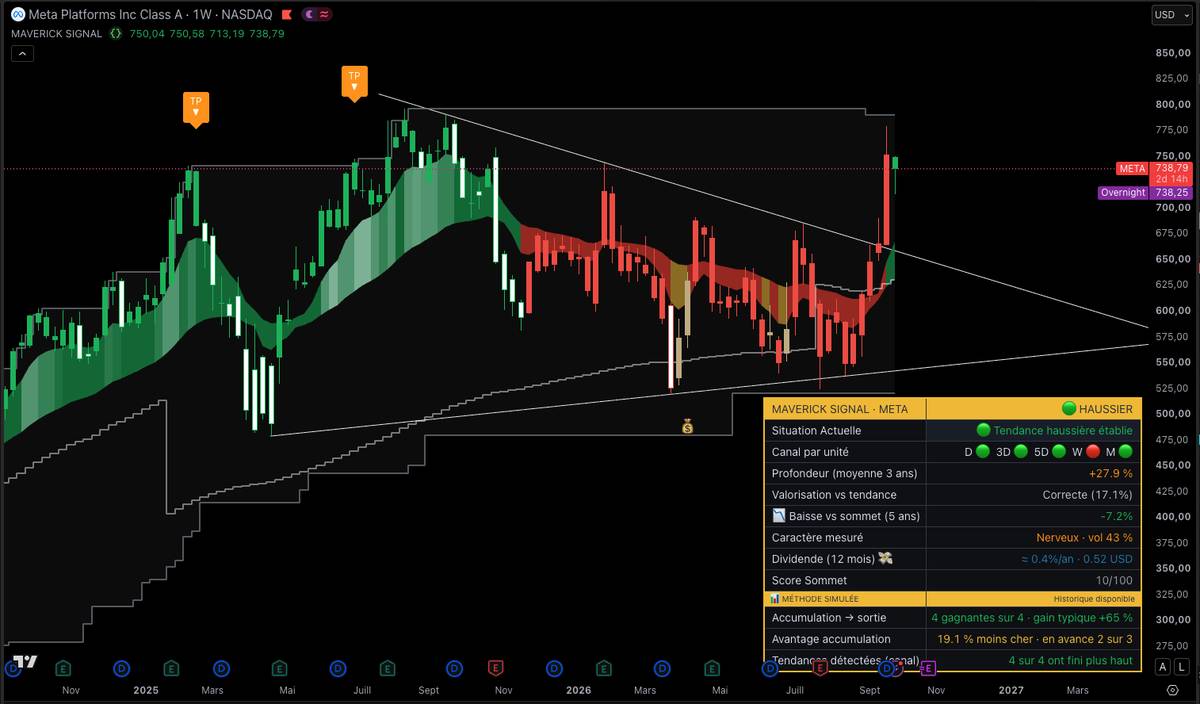1200x704 pixels.
Task: Click the dividend marker above Mars 2025
Action: [x=220, y=667]
